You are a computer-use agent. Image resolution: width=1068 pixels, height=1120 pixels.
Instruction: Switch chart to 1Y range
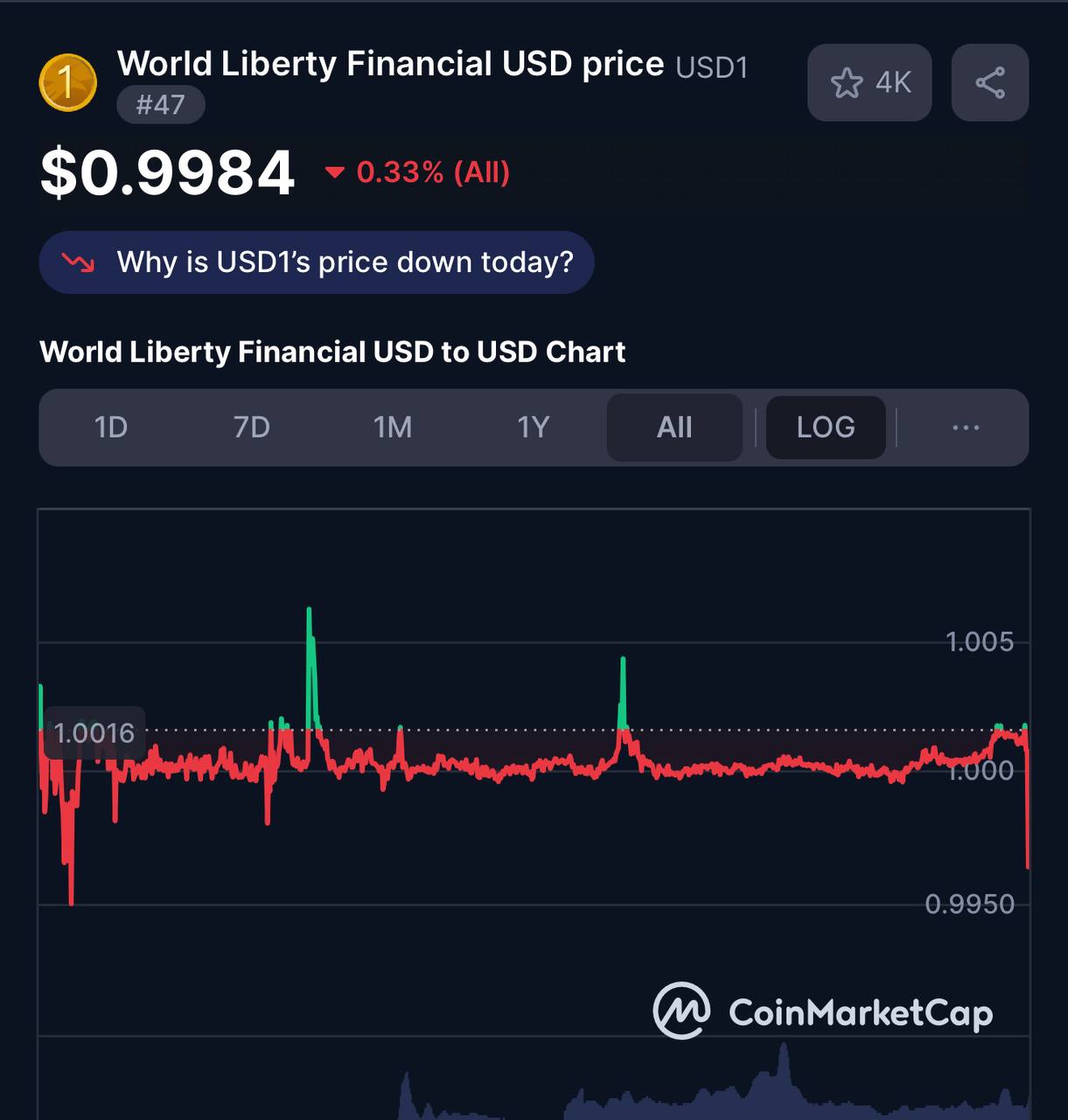pyautogui.click(x=534, y=427)
